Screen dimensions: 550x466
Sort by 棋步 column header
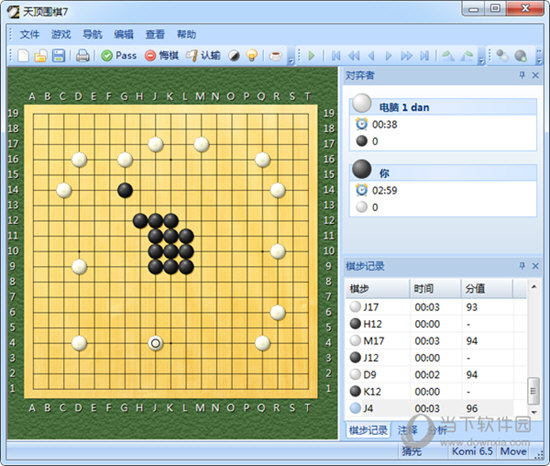(377, 289)
